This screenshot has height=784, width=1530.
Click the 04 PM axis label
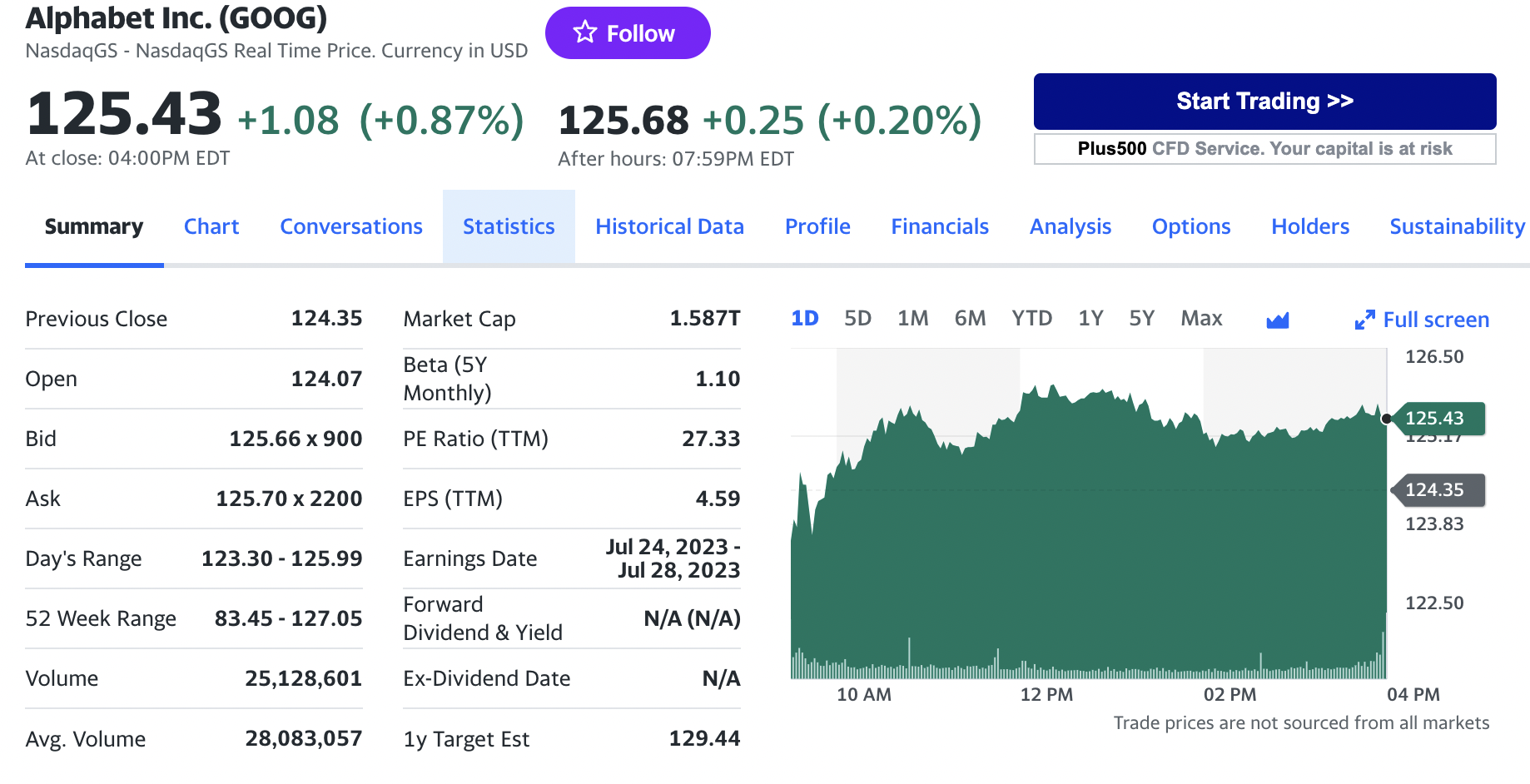[1413, 694]
